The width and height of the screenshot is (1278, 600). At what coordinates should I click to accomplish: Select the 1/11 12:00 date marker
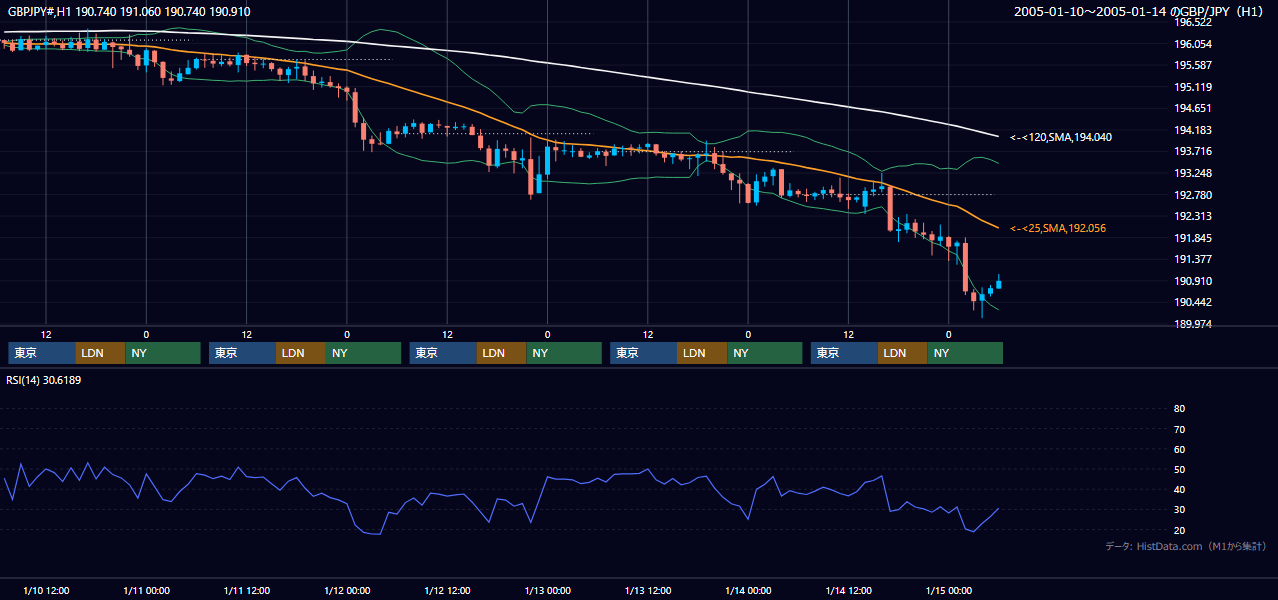[246, 590]
